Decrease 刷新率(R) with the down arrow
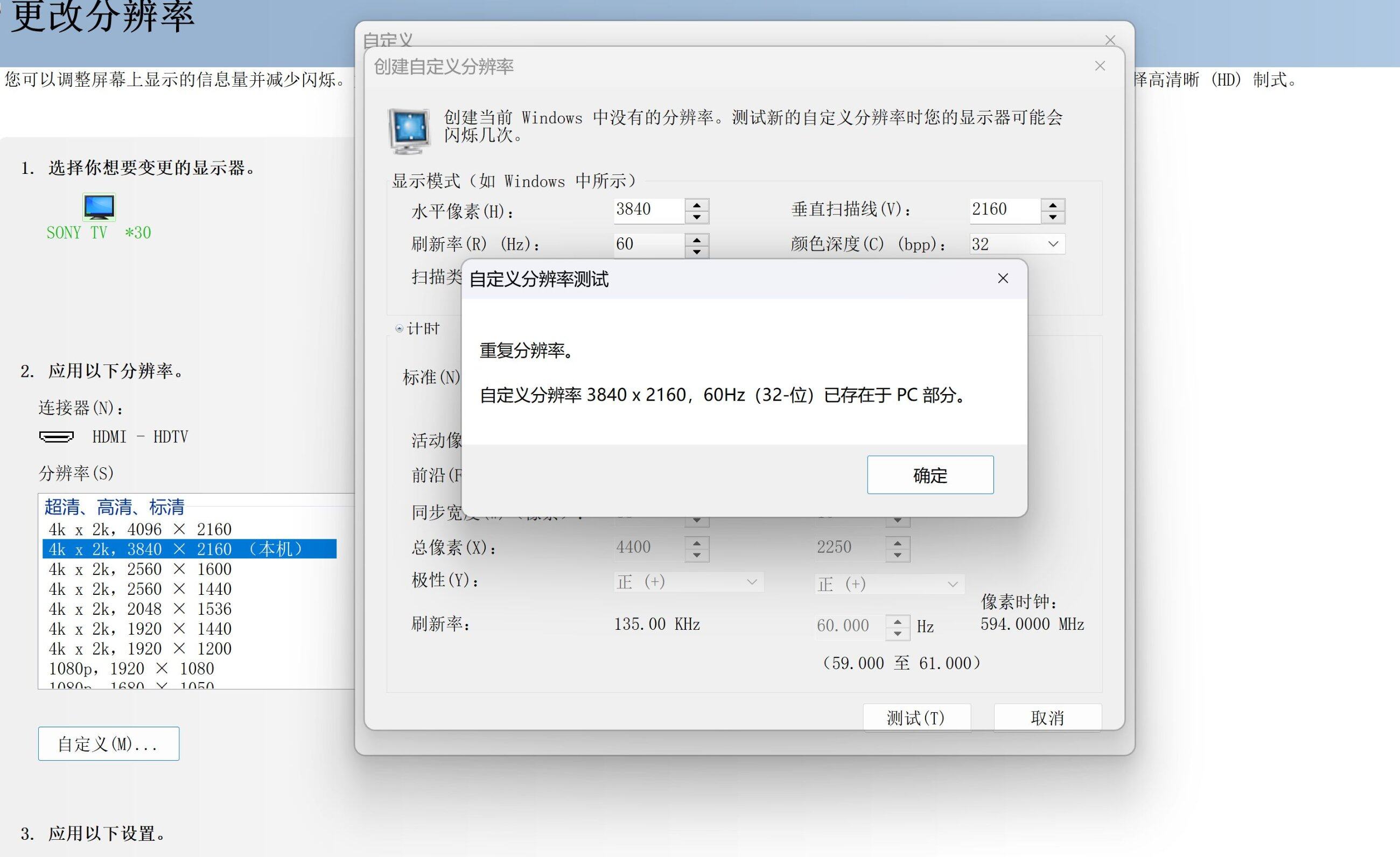1400x857 pixels. [x=697, y=251]
